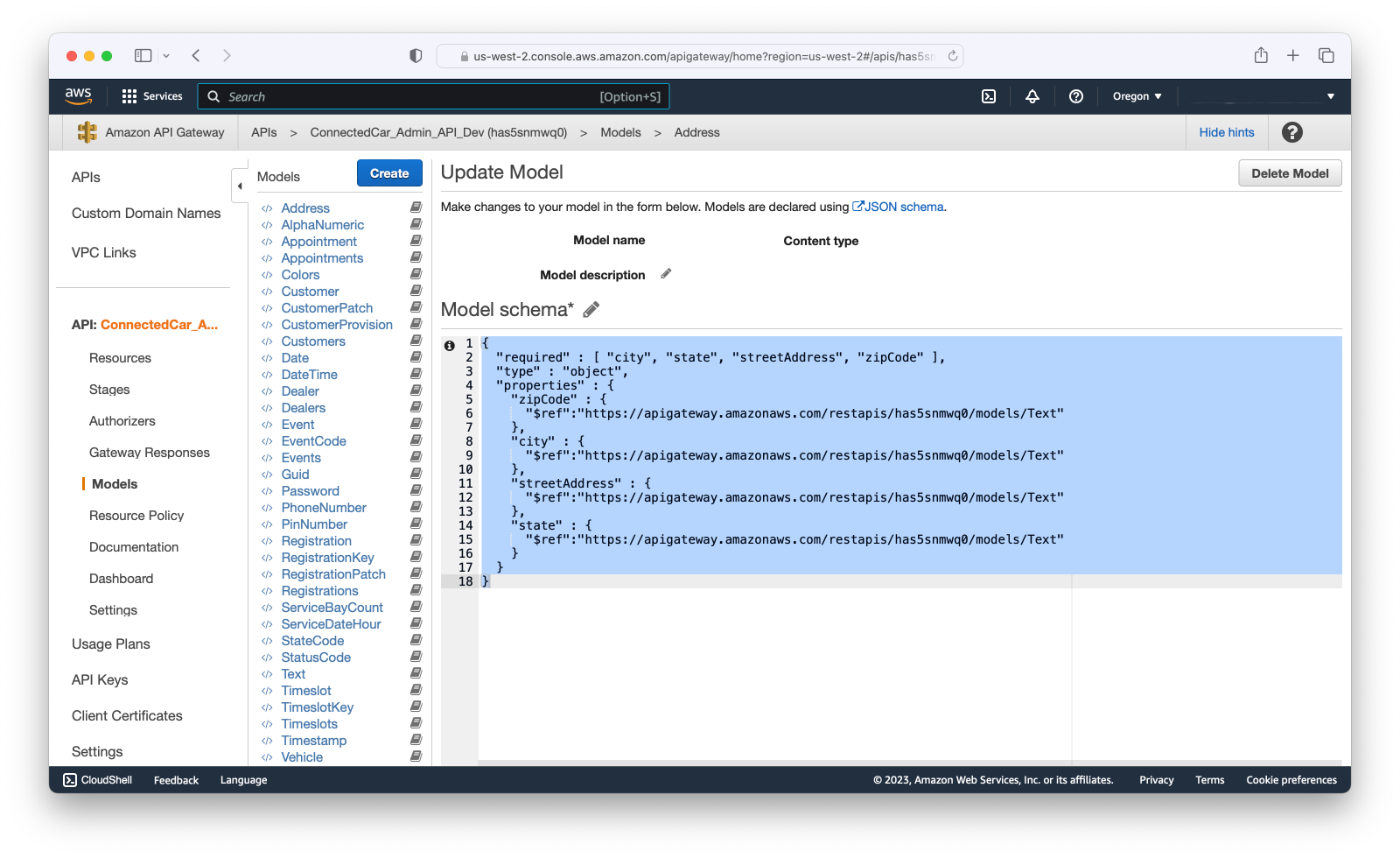Open the Oregon region dropdown
Viewport: 1400px width, 858px height.
1137,96
